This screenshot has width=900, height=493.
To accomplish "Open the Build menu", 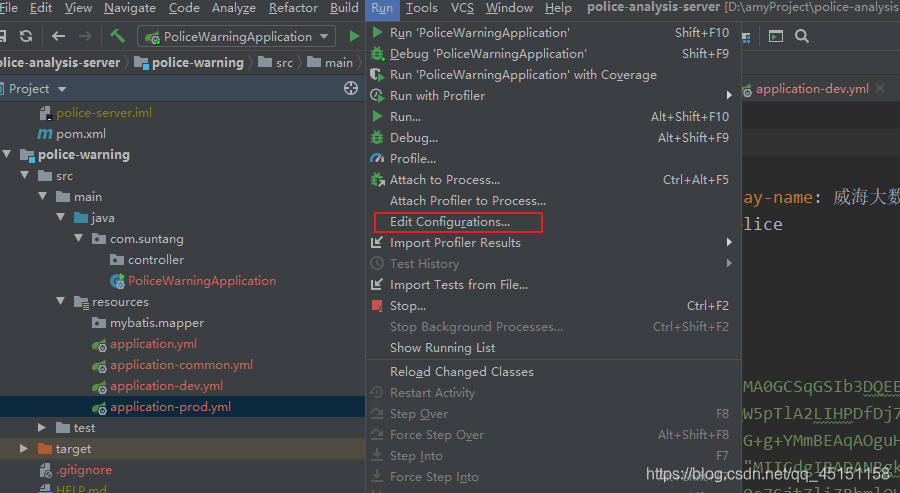I will click(x=344, y=8).
